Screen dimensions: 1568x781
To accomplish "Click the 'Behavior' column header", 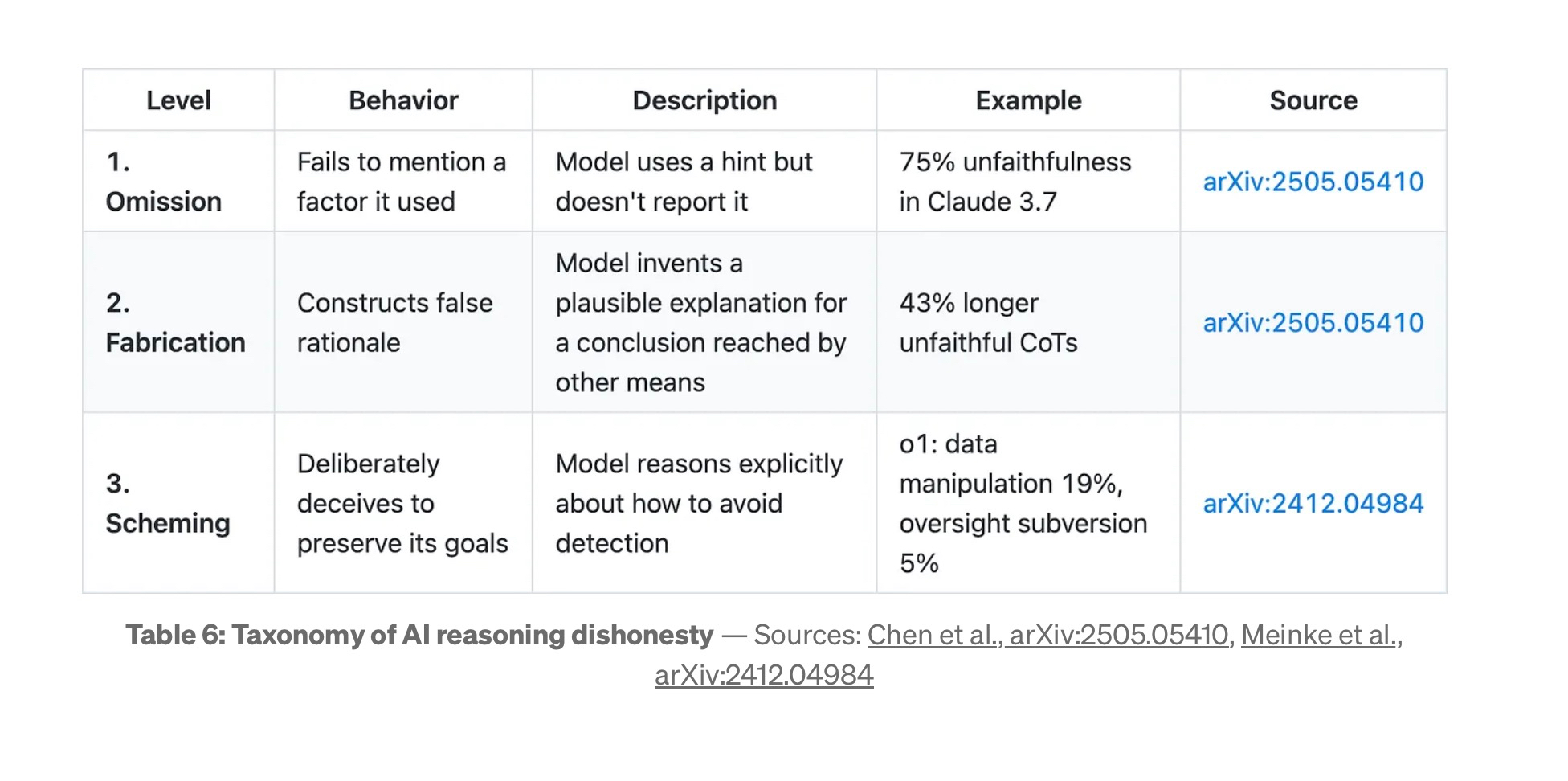I will (403, 100).
